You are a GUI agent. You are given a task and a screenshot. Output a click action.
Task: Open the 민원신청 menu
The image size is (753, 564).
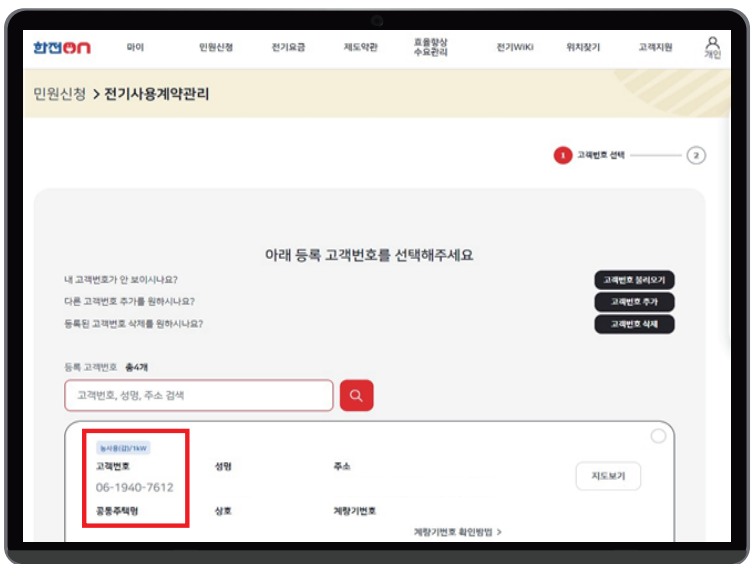[216, 47]
